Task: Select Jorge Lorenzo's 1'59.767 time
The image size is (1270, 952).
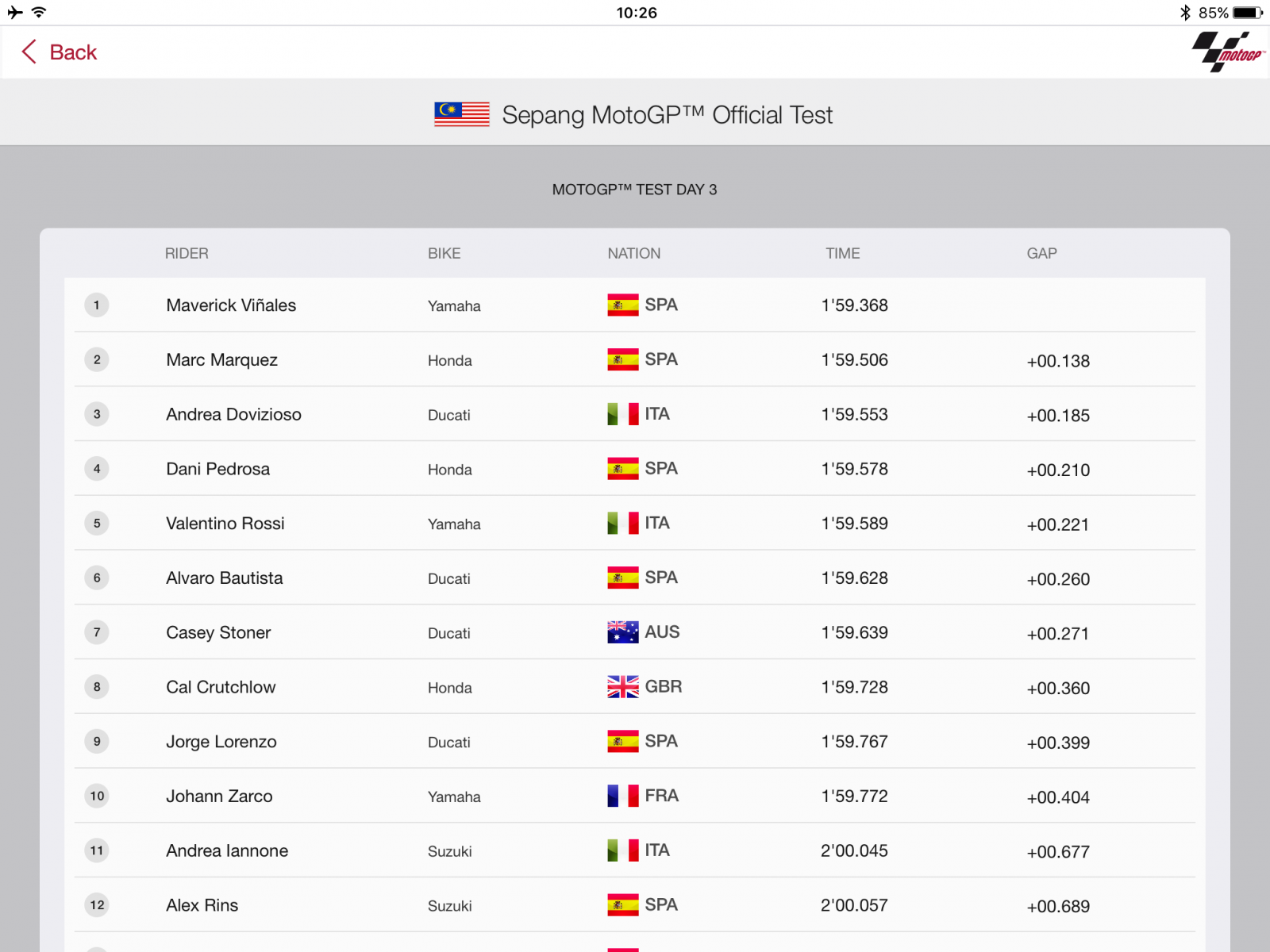Action: (854, 742)
